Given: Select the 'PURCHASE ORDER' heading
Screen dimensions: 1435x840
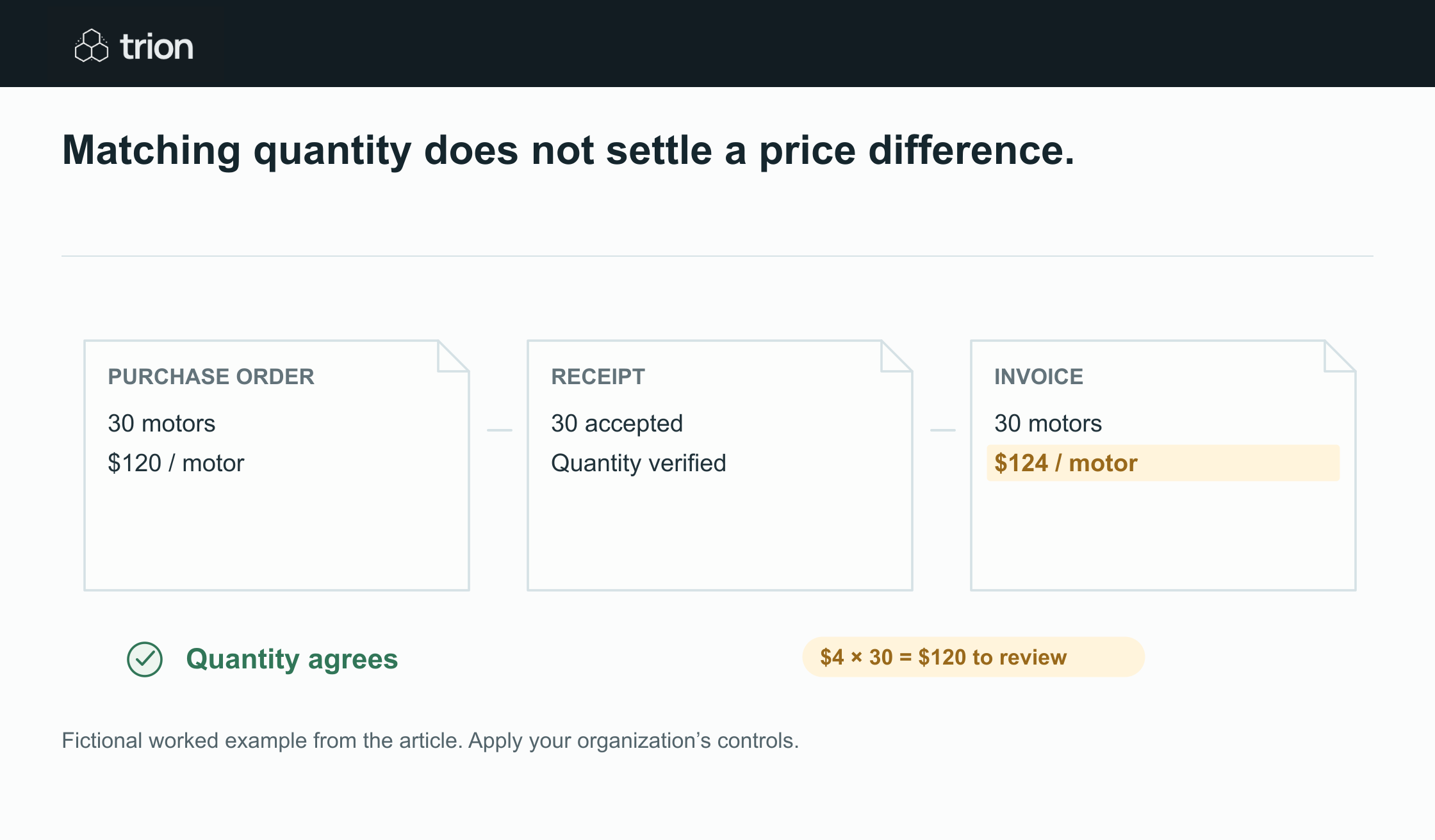Looking at the screenshot, I should (x=211, y=376).
